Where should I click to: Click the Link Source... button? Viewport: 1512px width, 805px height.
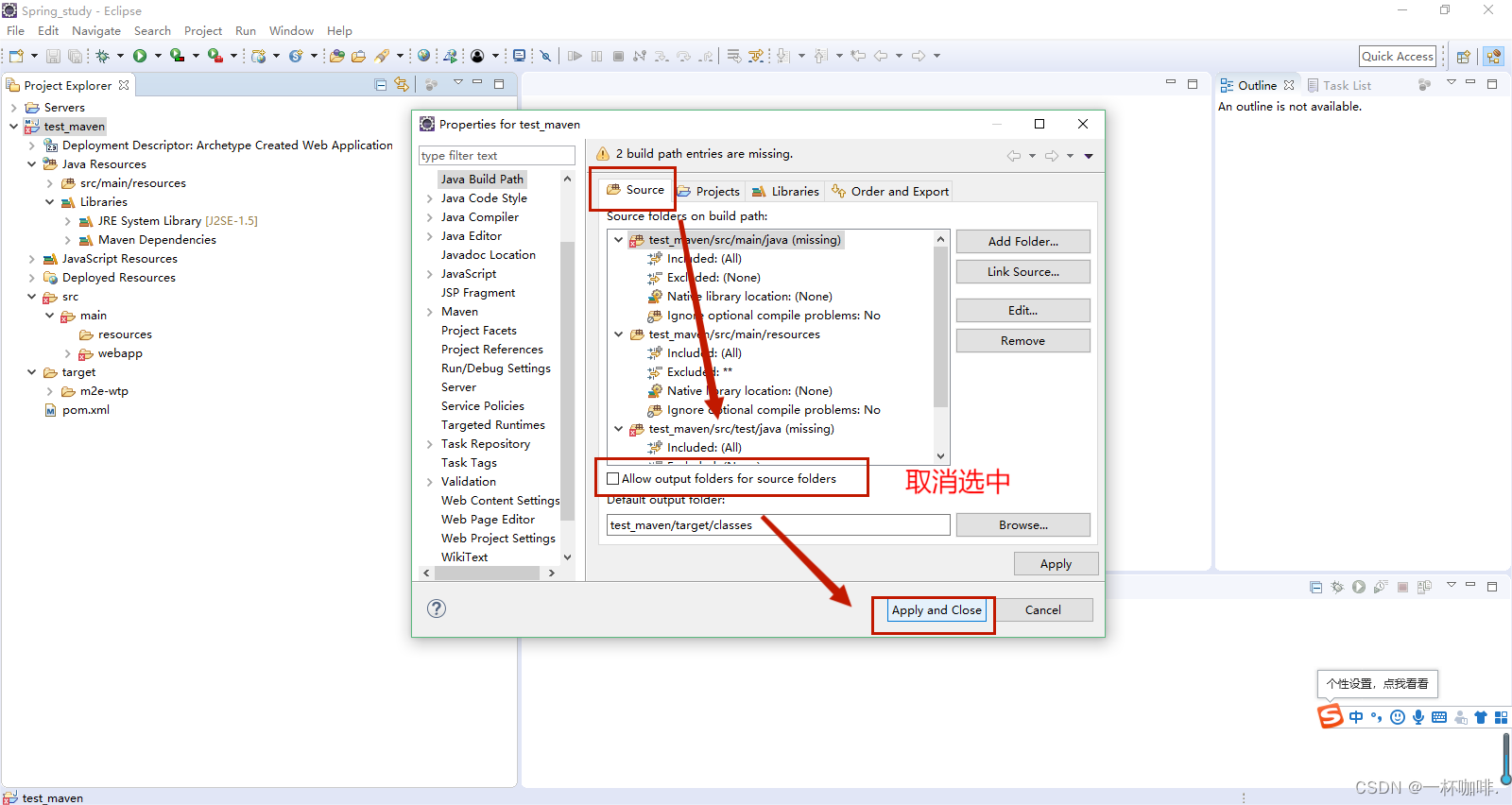pos(1023,272)
